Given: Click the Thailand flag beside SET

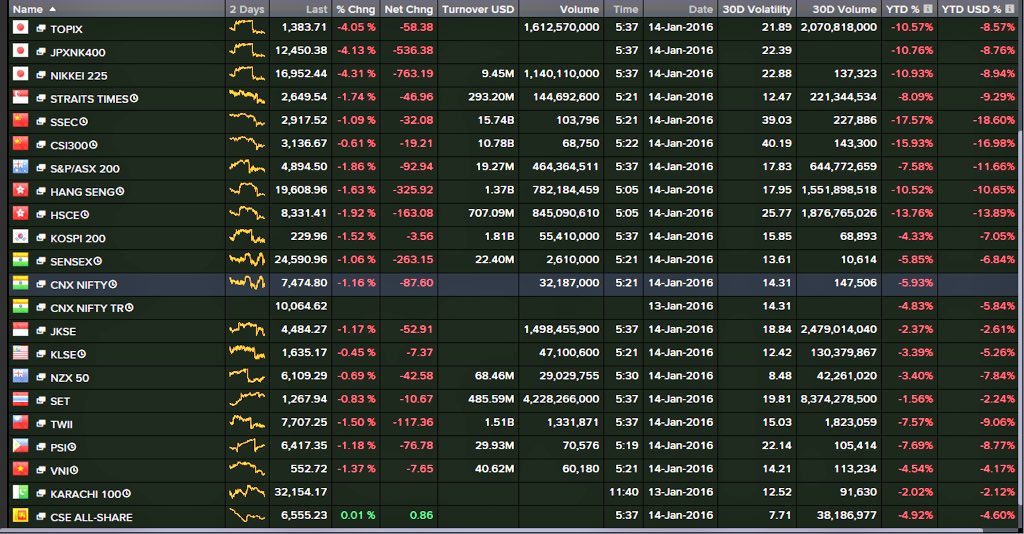Looking at the screenshot, I should [x=20, y=399].
